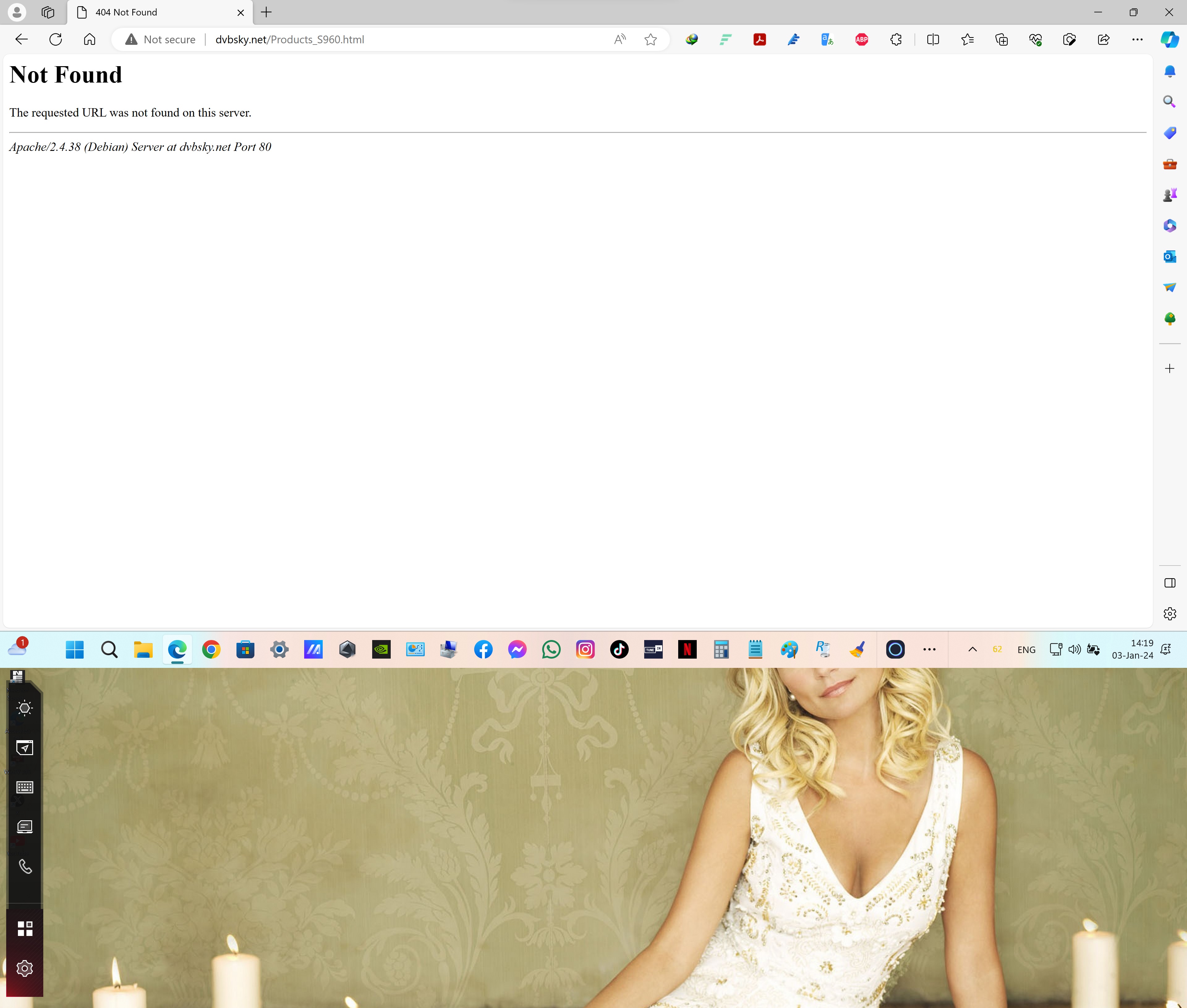Open Netflix from the taskbar

[x=687, y=649]
